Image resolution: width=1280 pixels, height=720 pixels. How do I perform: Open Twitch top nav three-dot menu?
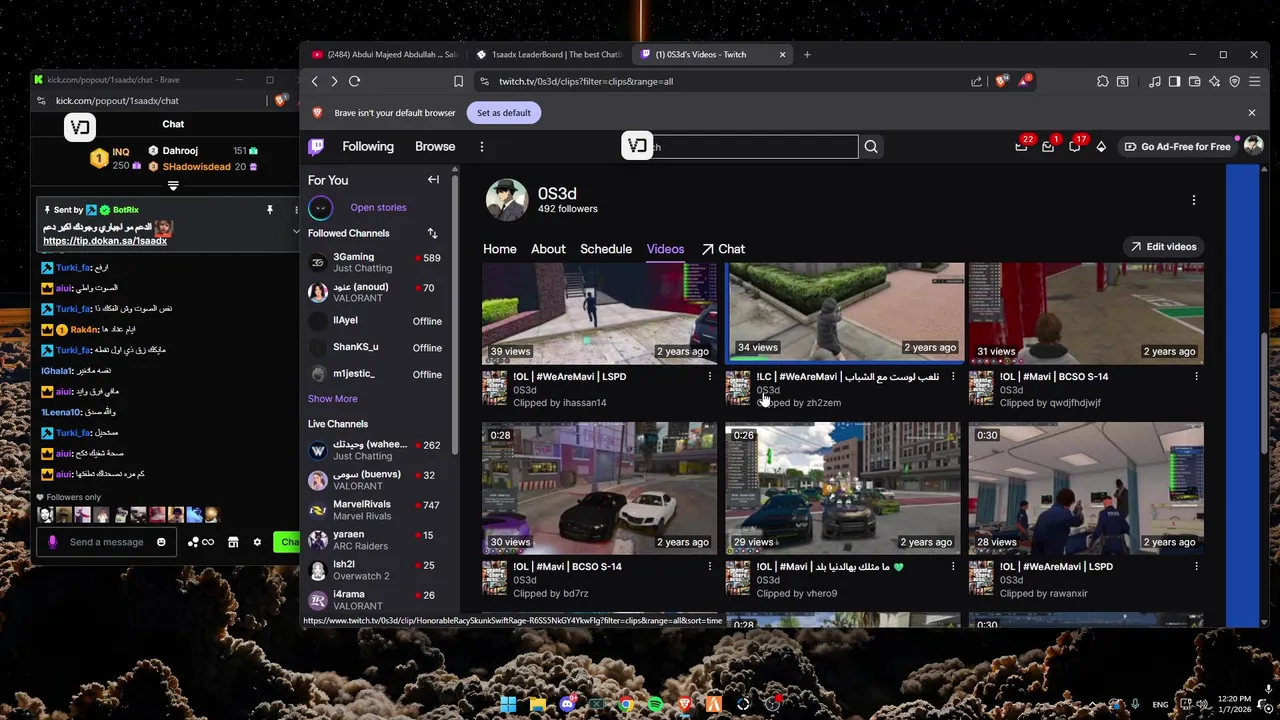(x=481, y=147)
